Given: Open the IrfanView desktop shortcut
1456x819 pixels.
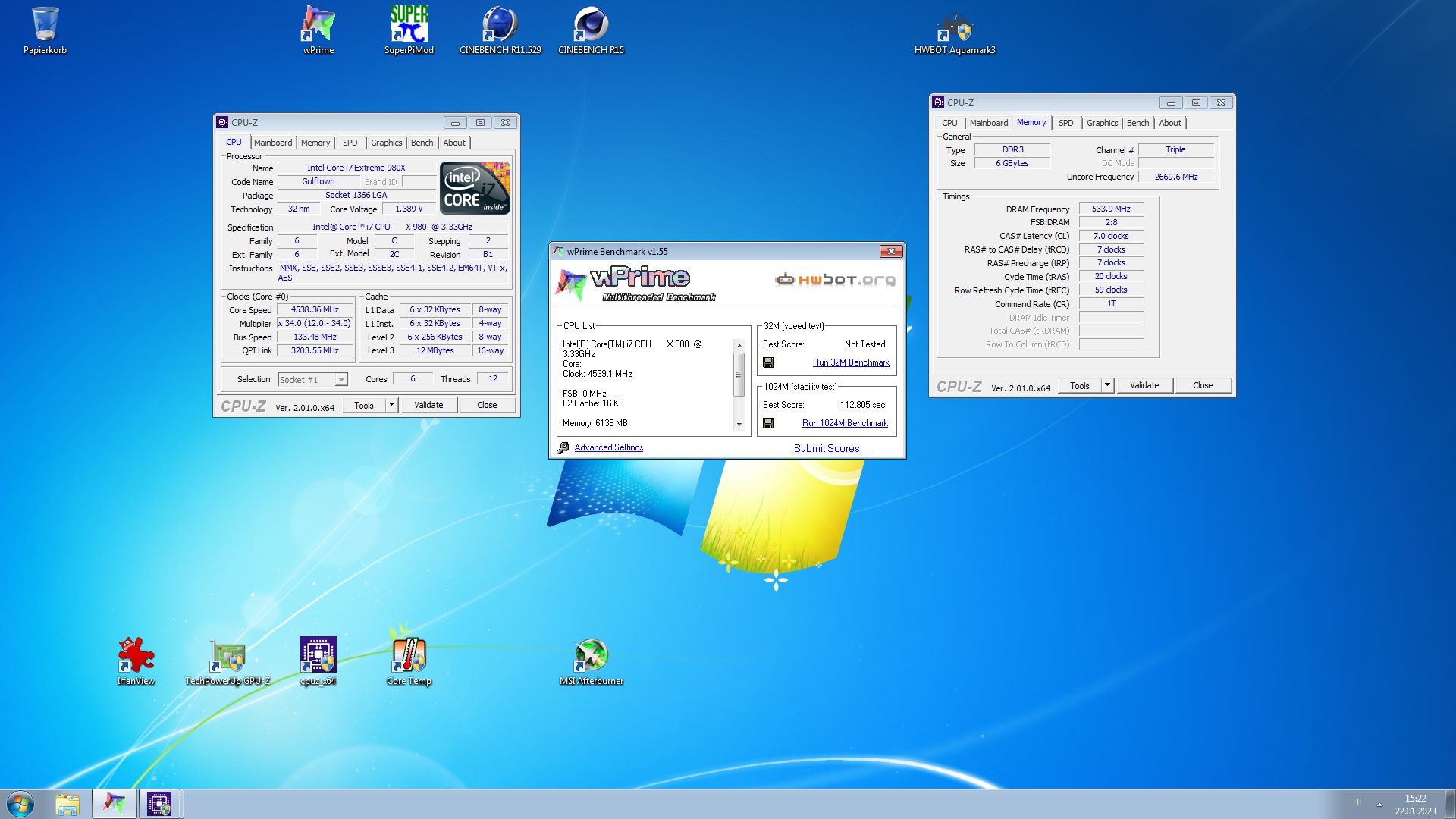Looking at the screenshot, I should click(x=136, y=661).
